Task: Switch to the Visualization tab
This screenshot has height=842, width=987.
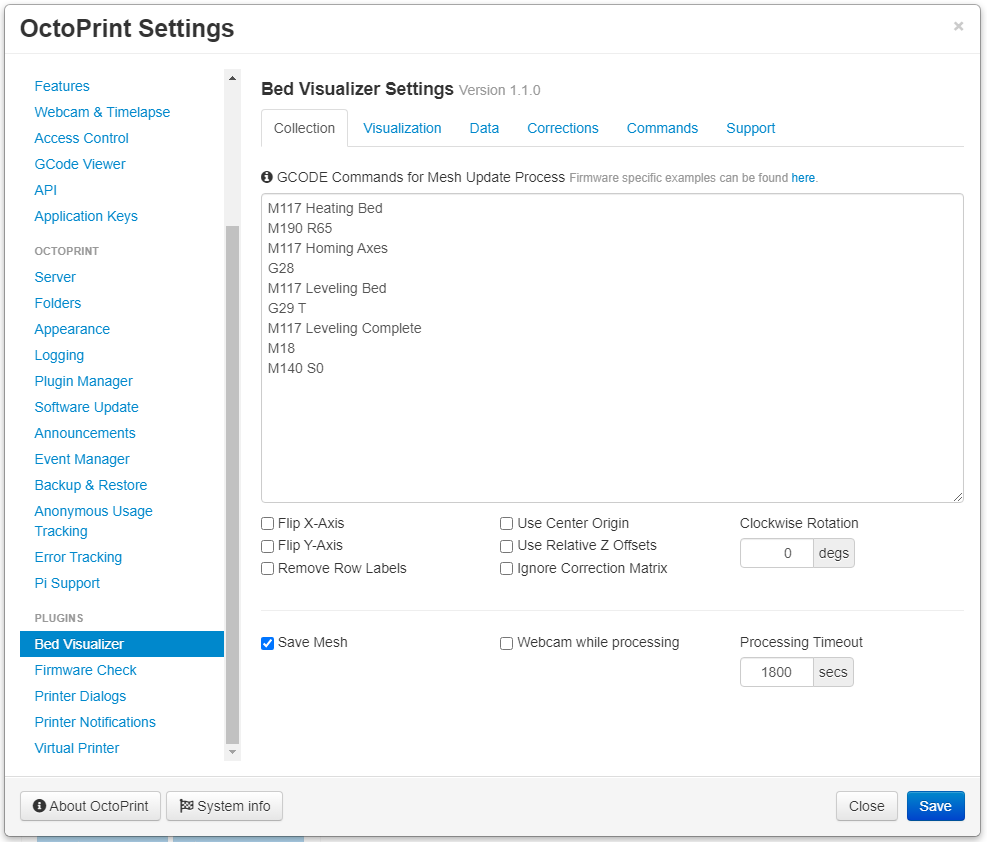Action: coord(402,128)
